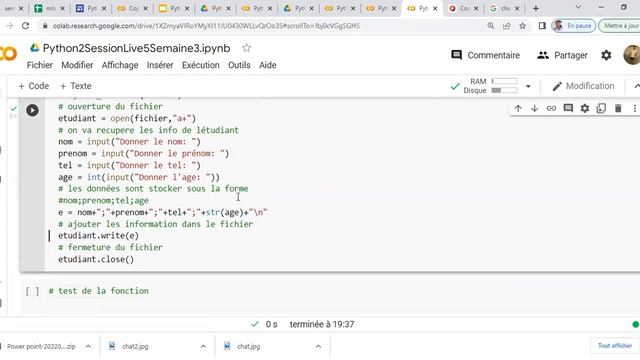Click the Partager share button
640x360 pixels.
[x=562, y=55]
